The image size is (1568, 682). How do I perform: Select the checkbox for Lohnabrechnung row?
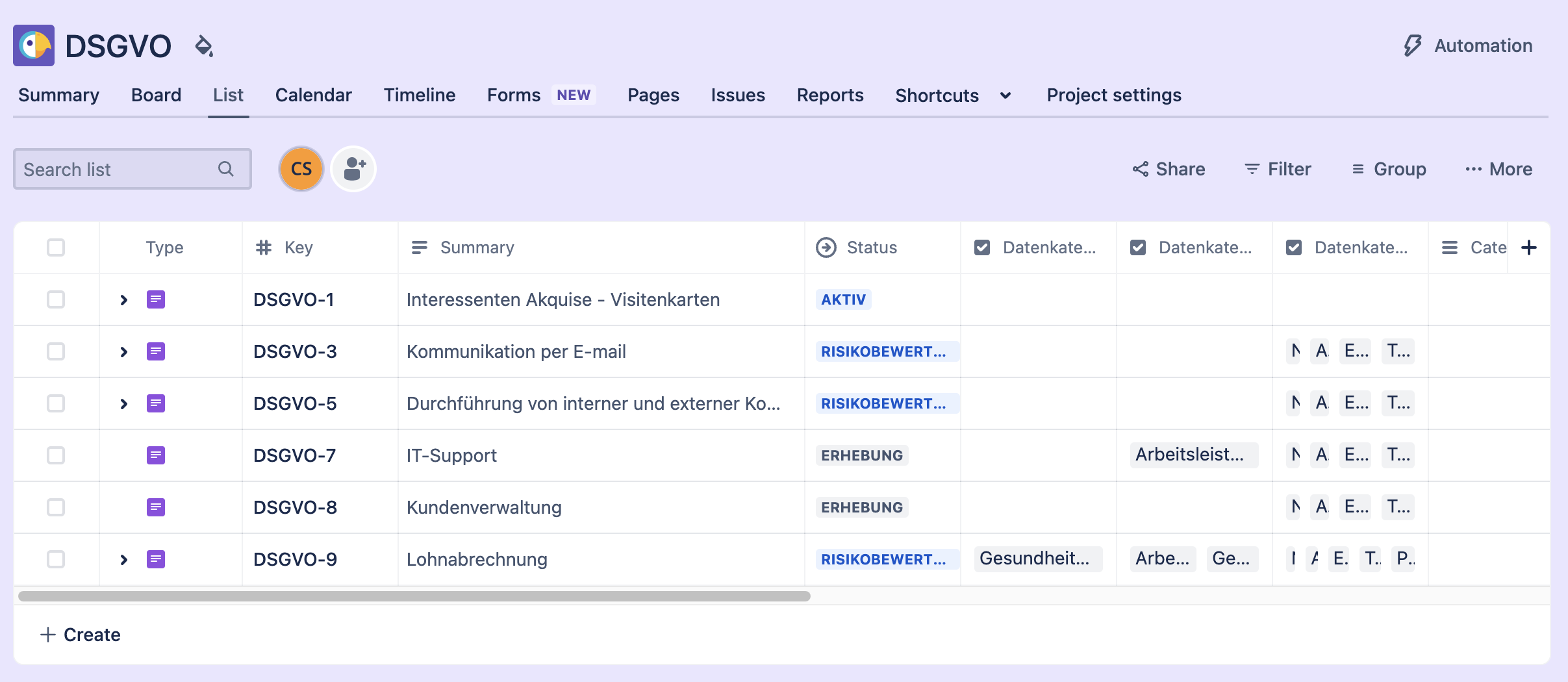click(56, 559)
